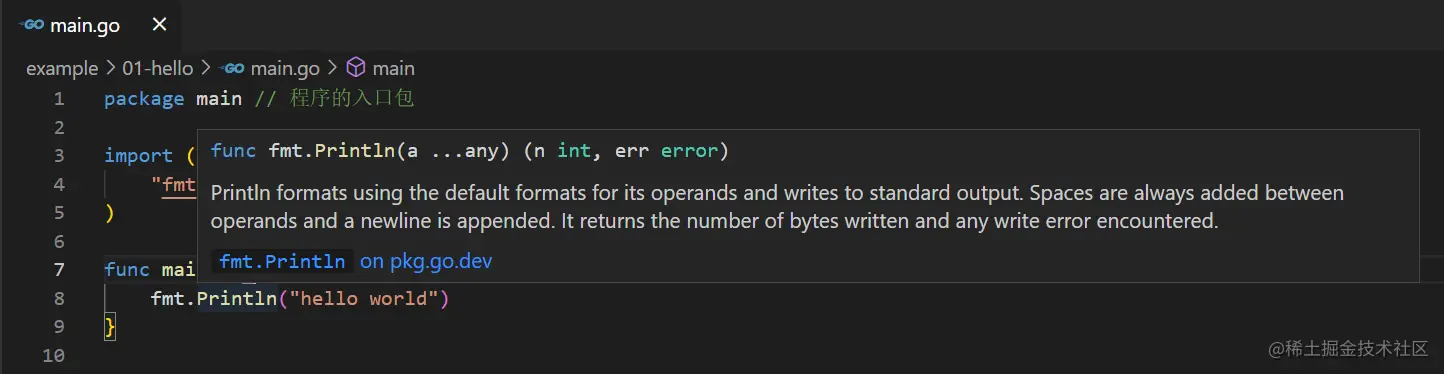The height and width of the screenshot is (374, 1444).
Task: Click the package keyword on line 1
Action: (144, 98)
